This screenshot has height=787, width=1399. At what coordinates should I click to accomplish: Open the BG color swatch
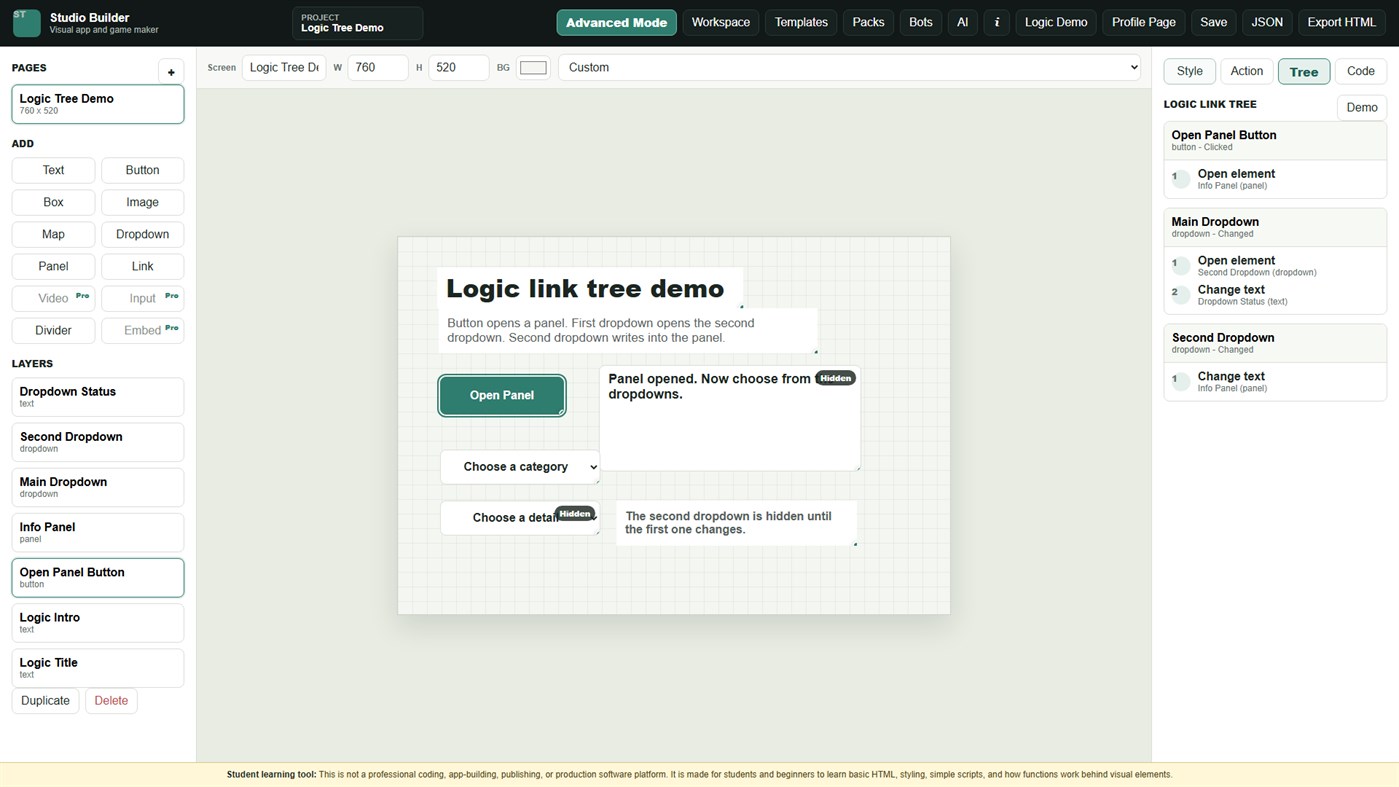point(534,68)
